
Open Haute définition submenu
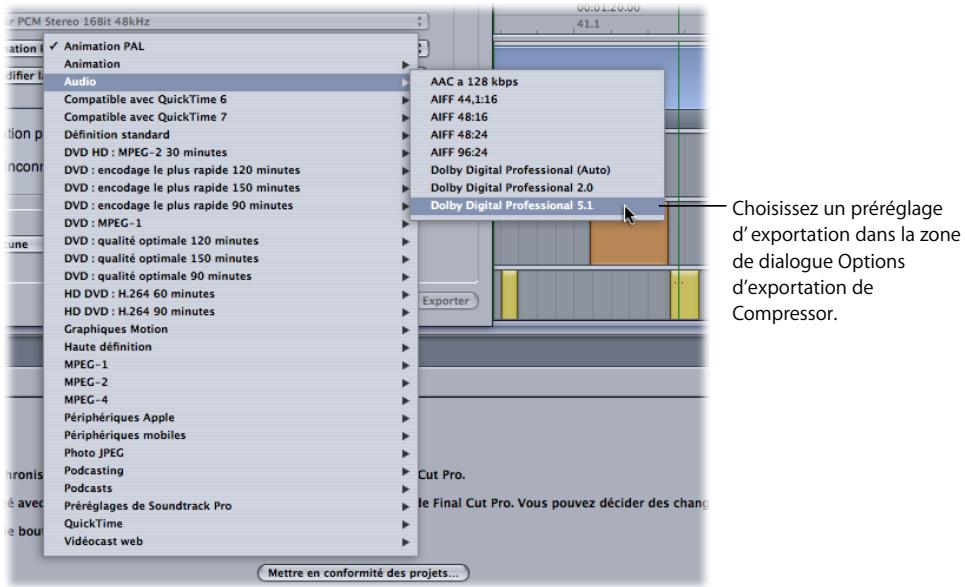click(x=231, y=347)
